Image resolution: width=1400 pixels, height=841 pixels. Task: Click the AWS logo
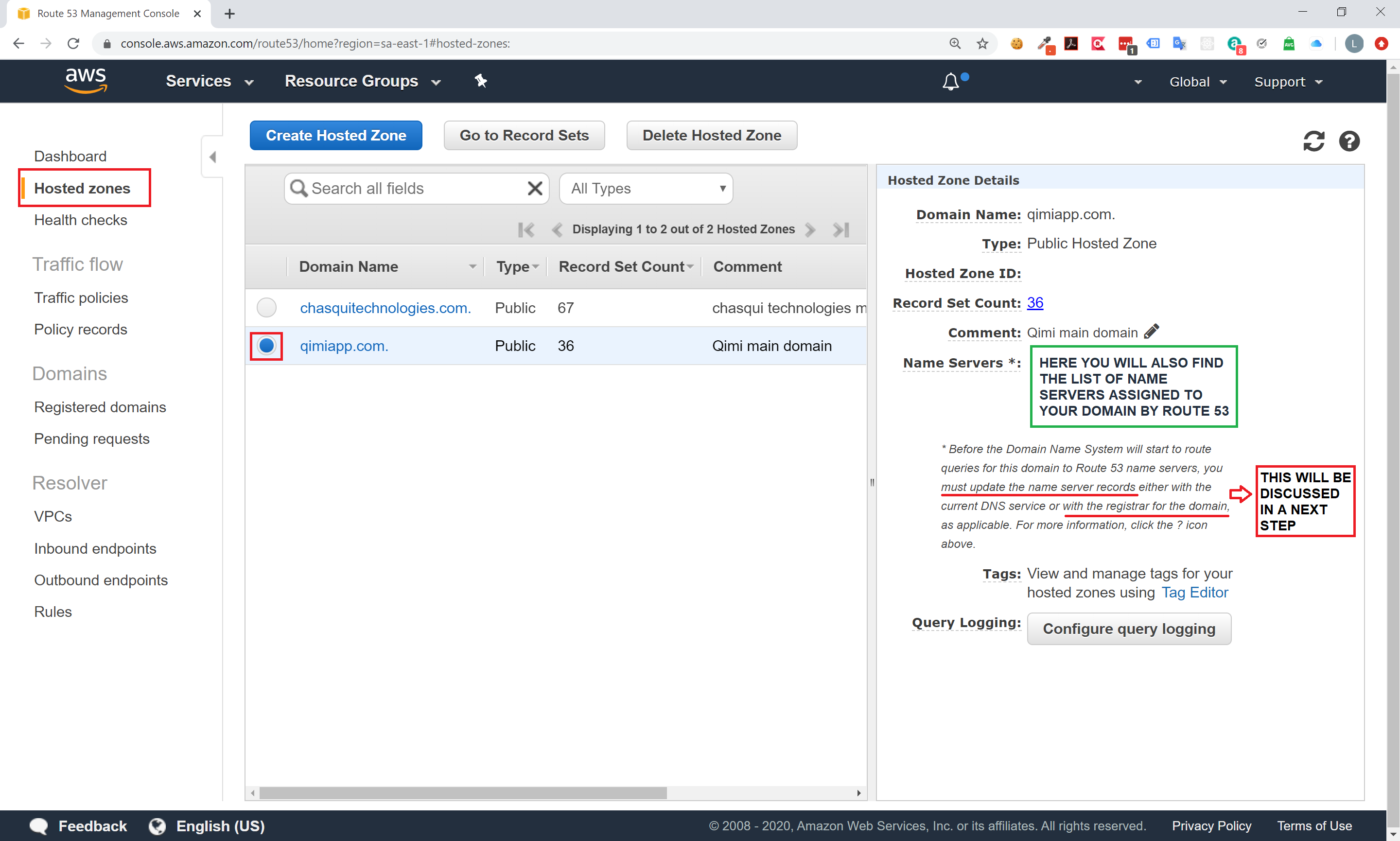(x=86, y=80)
